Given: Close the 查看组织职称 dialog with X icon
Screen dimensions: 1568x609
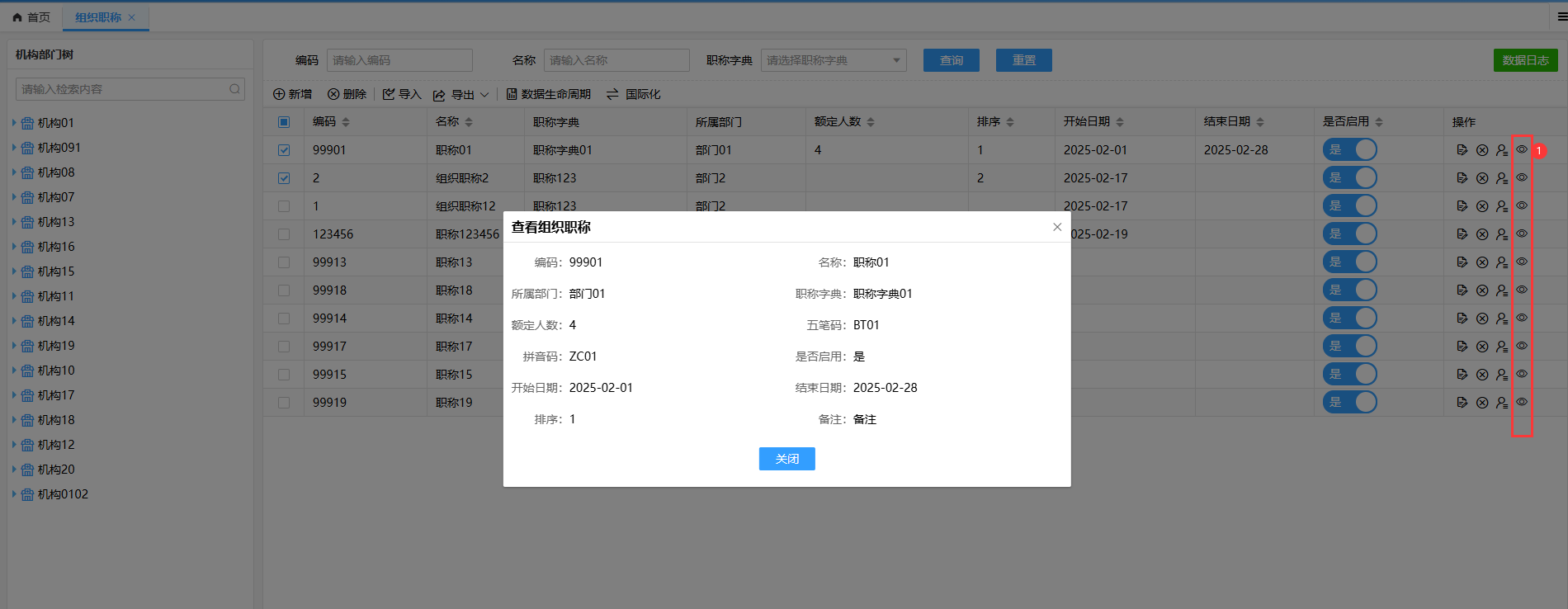Looking at the screenshot, I should [1057, 227].
